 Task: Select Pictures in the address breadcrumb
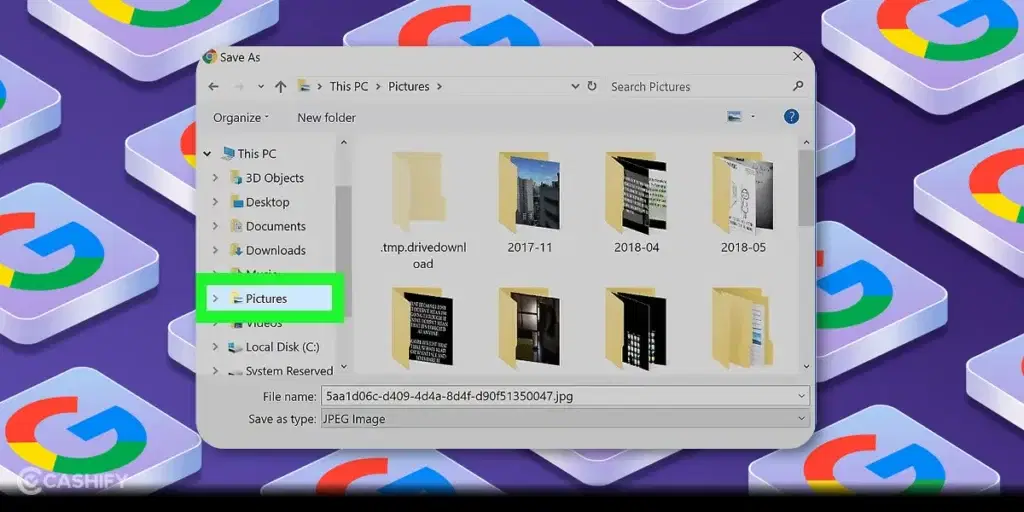[x=409, y=86]
